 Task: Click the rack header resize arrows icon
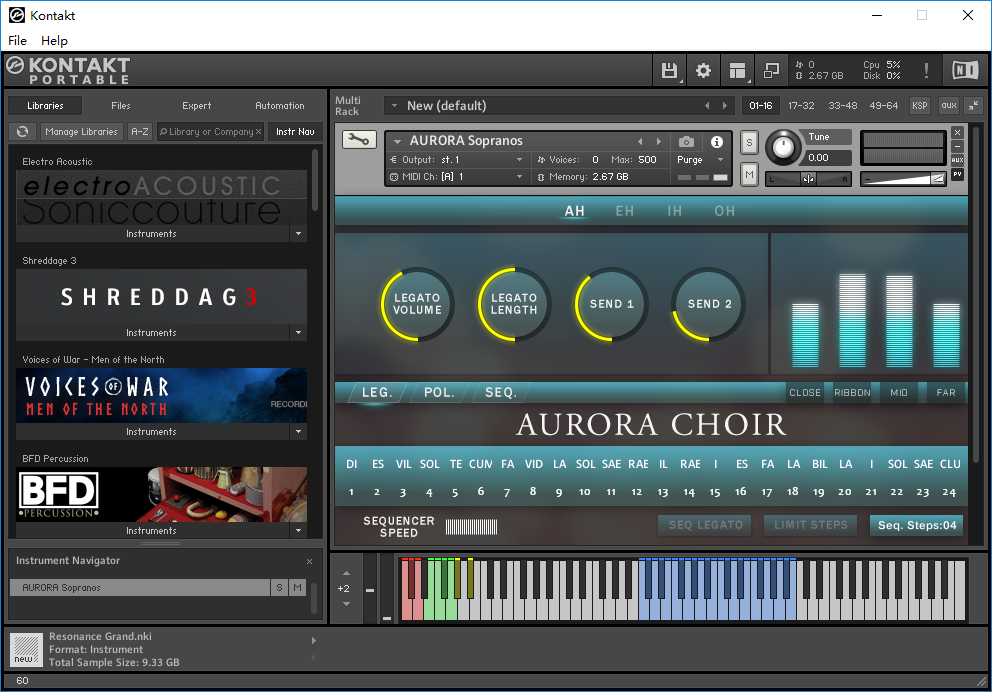click(974, 106)
